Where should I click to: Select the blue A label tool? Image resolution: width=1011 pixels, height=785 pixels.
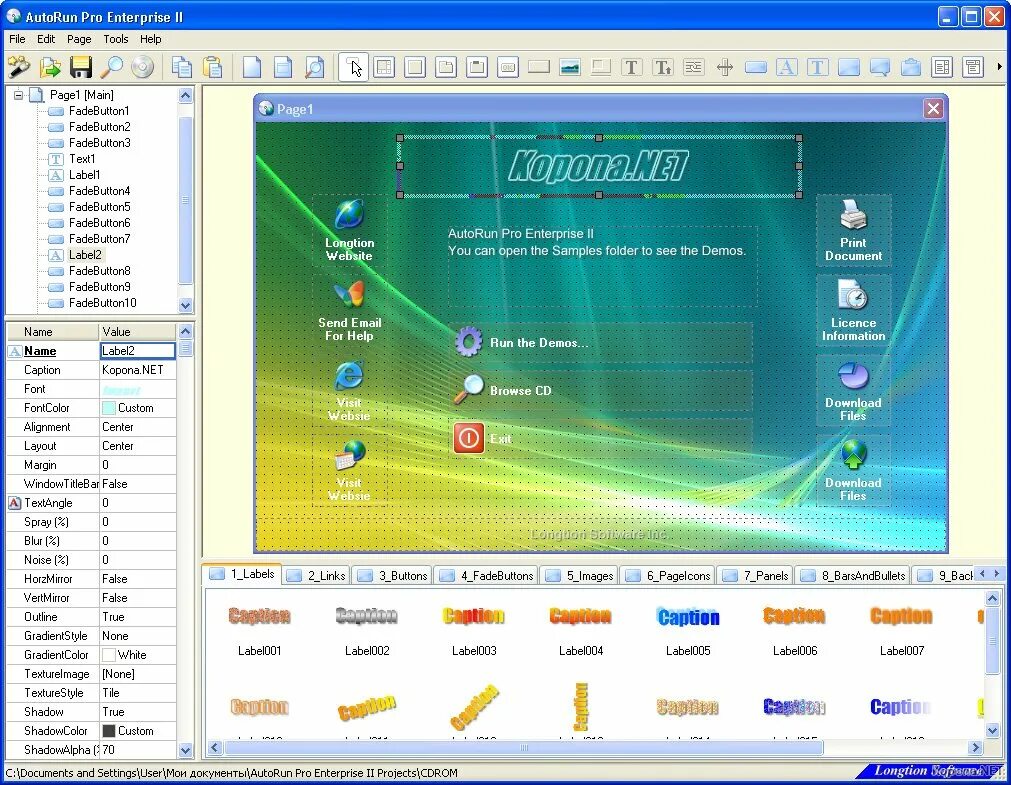point(787,67)
